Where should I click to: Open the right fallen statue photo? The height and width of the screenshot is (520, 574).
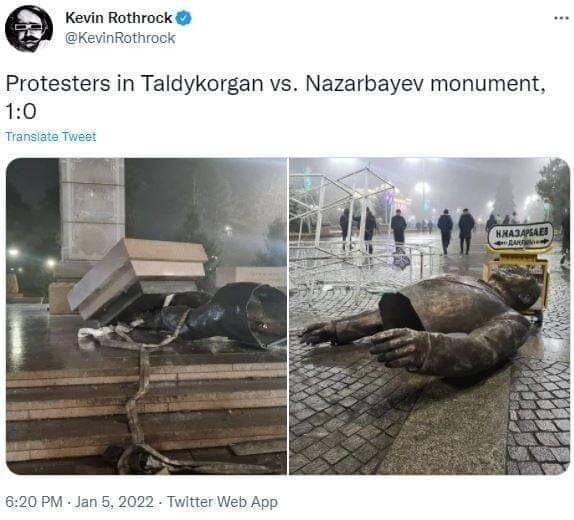pyautogui.click(x=430, y=316)
